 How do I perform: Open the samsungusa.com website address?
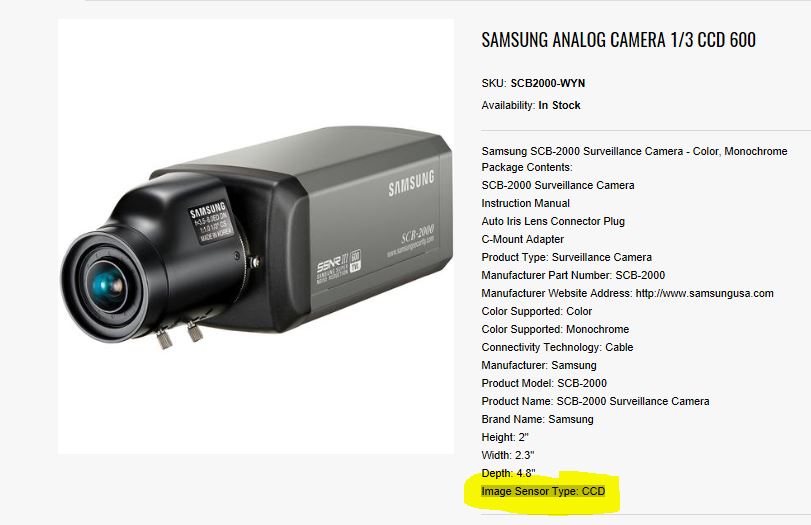[704, 293]
